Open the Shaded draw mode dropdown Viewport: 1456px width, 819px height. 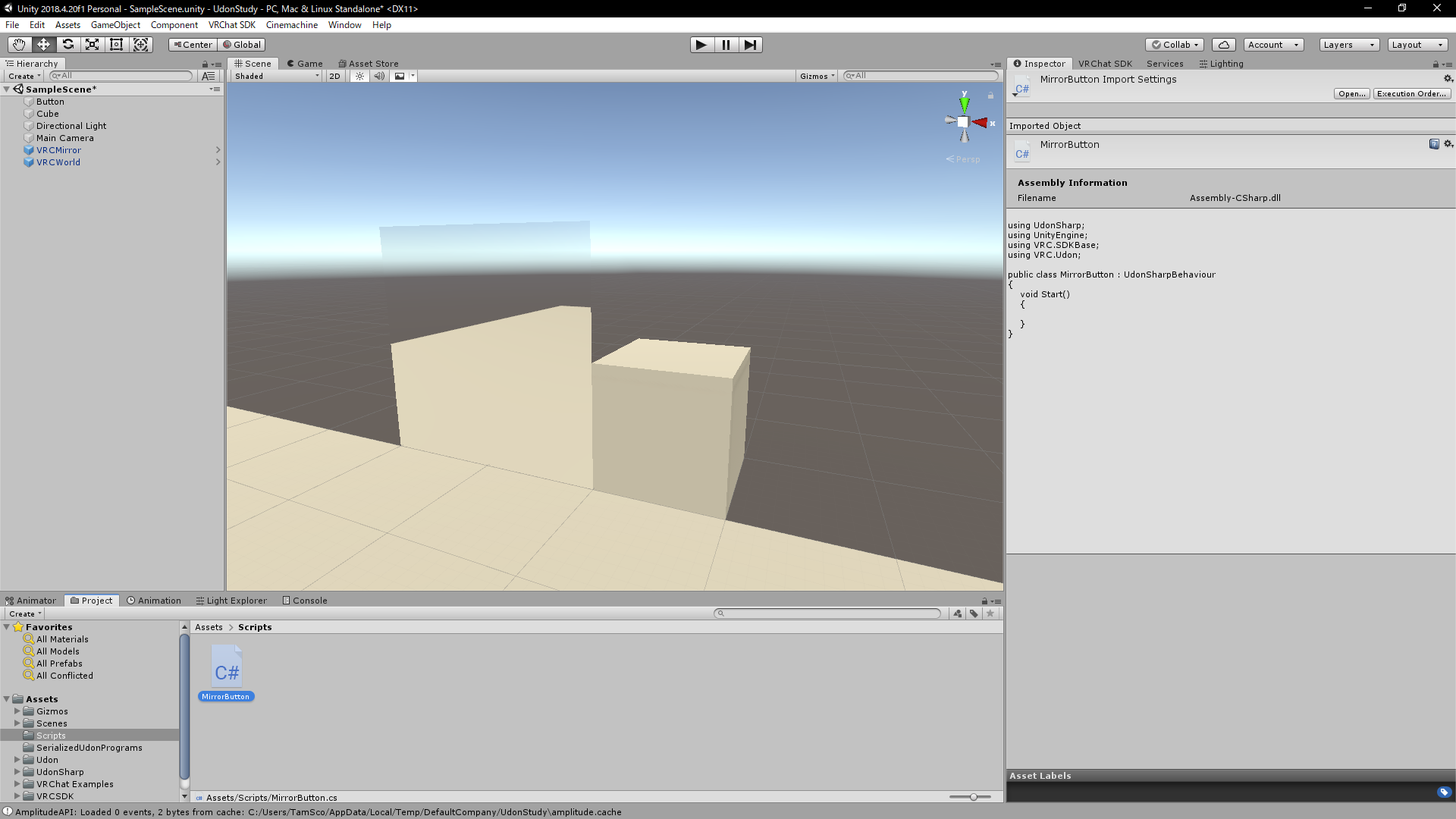coord(276,76)
